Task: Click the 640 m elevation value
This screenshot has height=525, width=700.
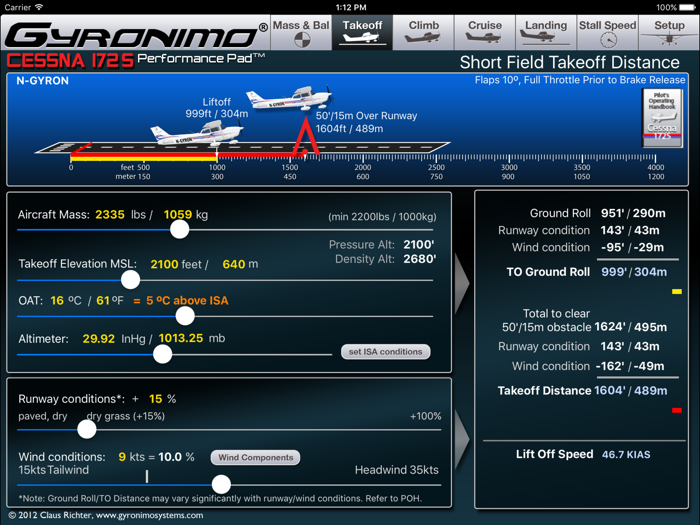Action: click(x=234, y=264)
